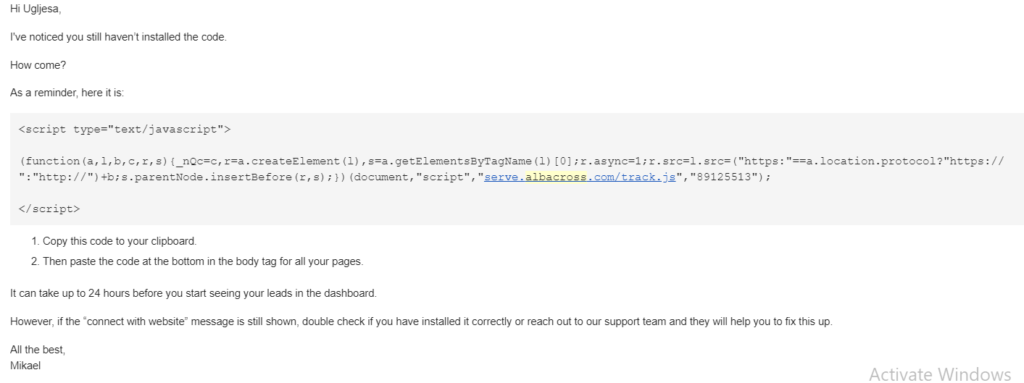Click the sender name 'Mikael'

[x=25, y=365]
